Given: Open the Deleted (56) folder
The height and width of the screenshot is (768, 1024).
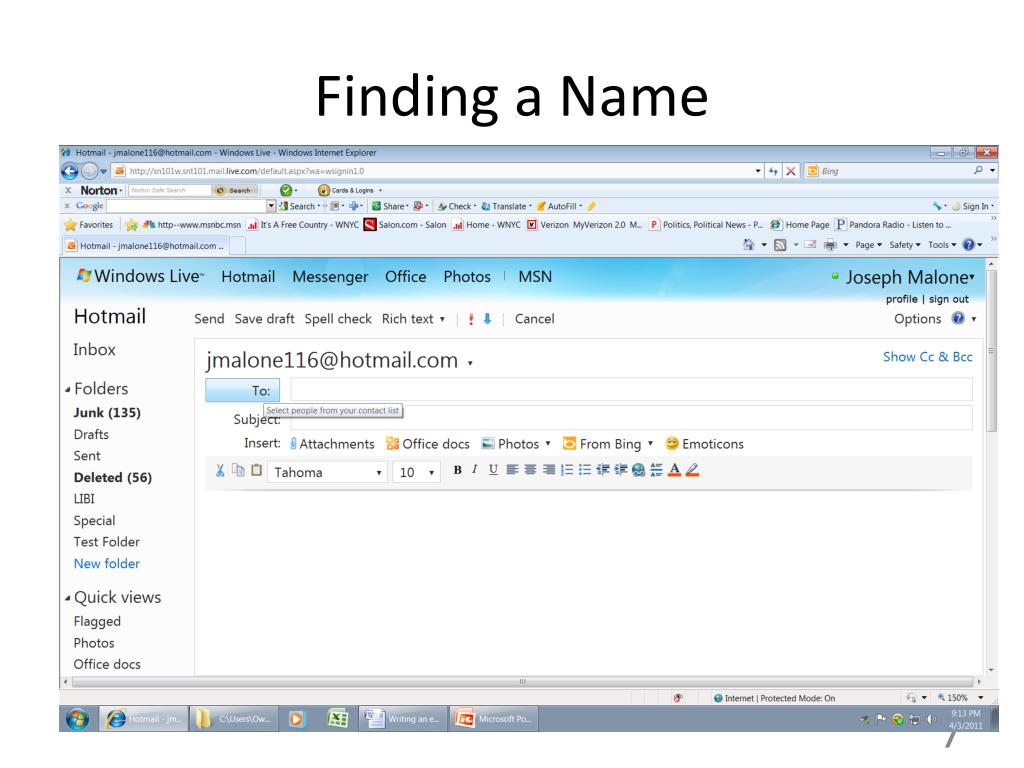Looking at the screenshot, I should pyautogui.click(x=113, y=477).
